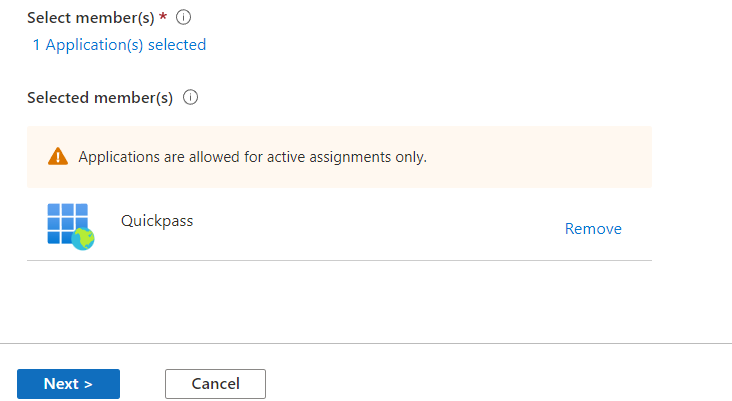Click the arrow symbol in the Next button
Image resolution: width=732 pixels, height=401 pixels.
point(88,384)
